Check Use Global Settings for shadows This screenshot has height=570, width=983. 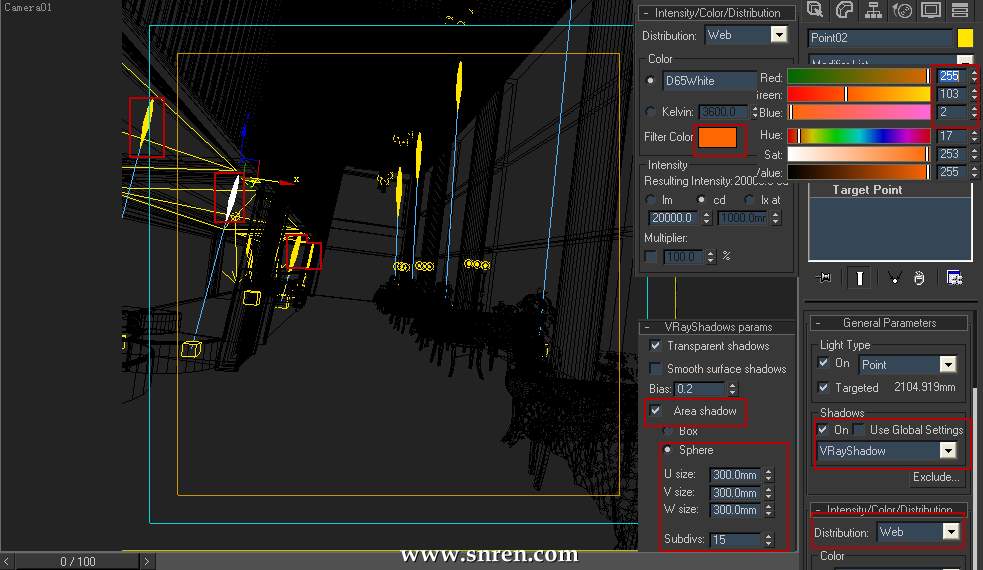860,430
